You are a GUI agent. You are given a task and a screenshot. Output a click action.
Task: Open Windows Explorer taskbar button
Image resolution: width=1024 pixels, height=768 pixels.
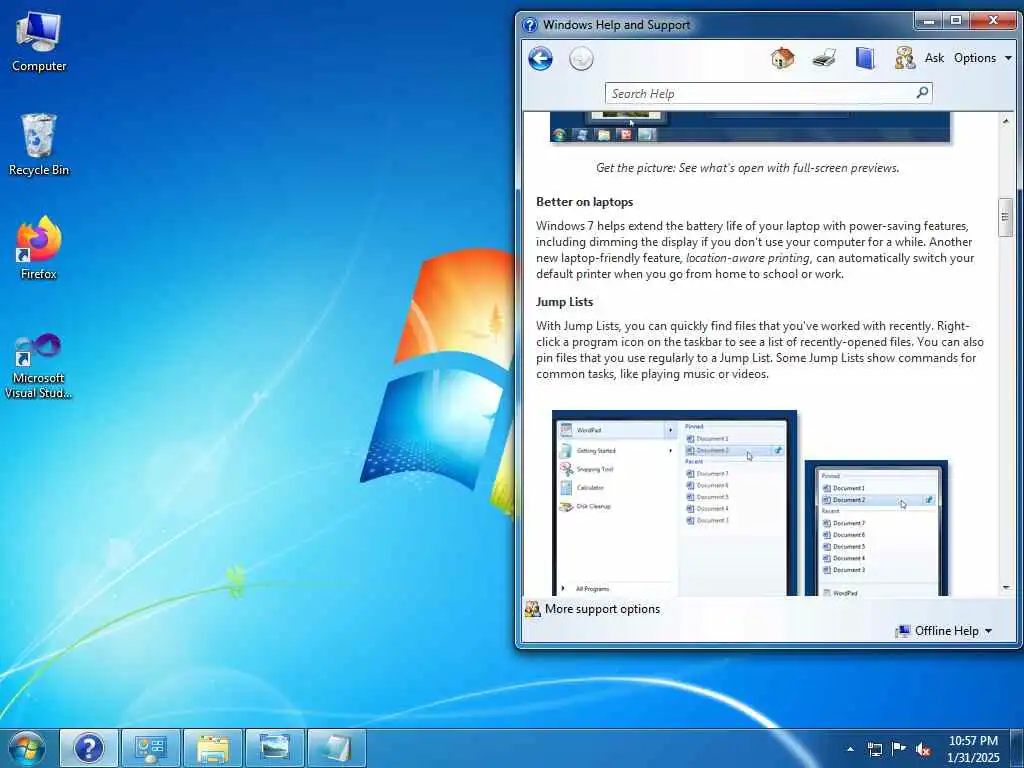click(x=213, y=748)
